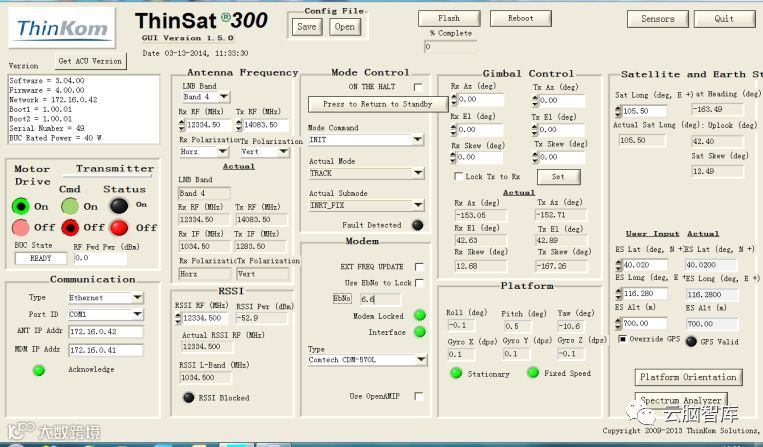Click the RSSI Blocked indicator LED
763x447 pixels.
coord(188,397)
